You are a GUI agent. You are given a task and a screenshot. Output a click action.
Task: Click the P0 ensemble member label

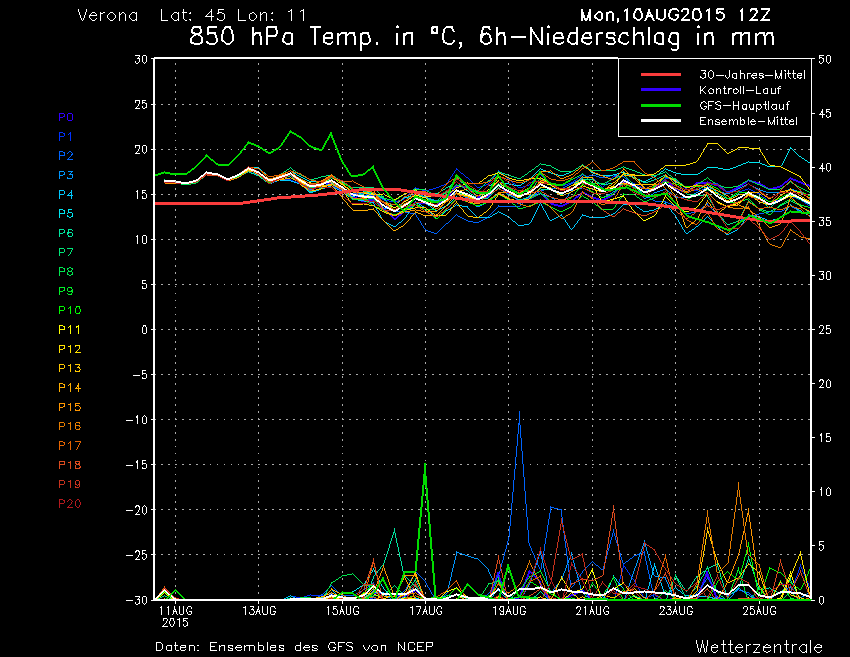point(66,117)
